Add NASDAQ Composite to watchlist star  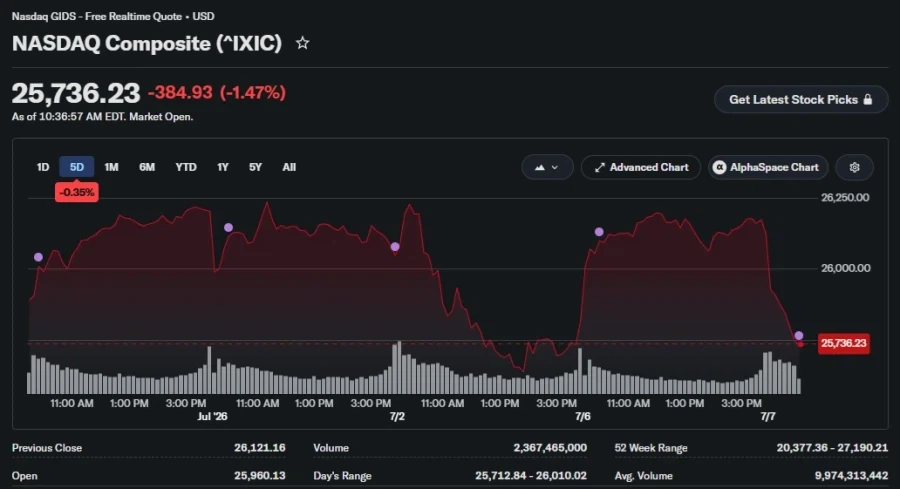pyautogui.click(x=302, y=43)
